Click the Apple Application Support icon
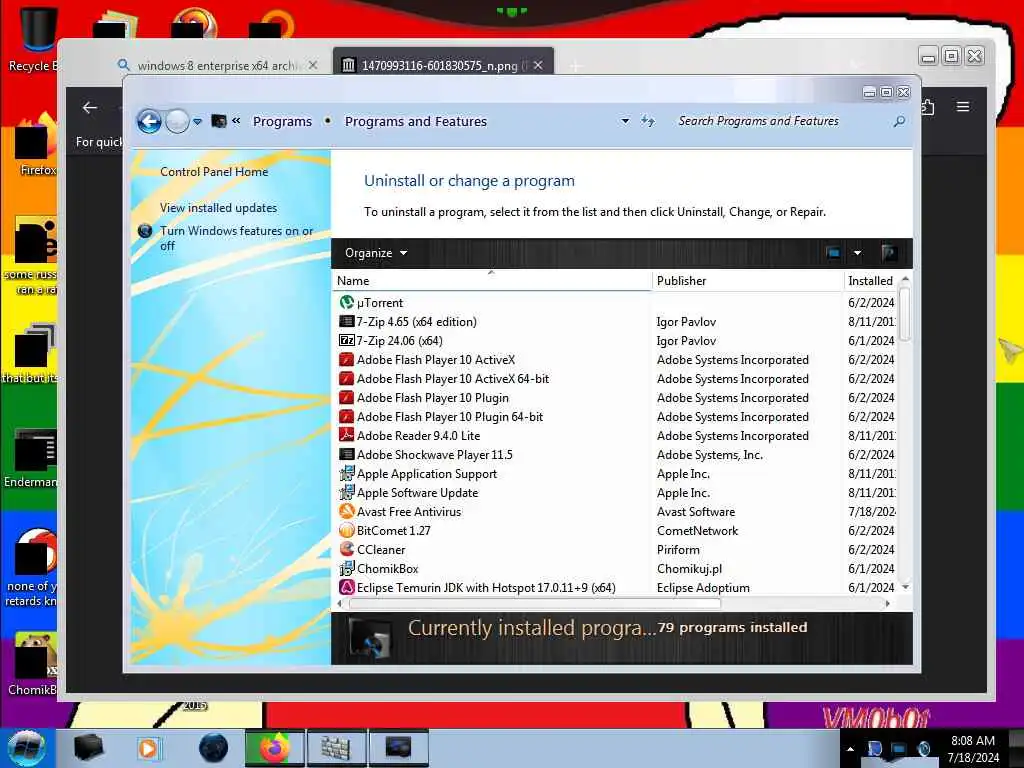1024x768 pixels. tap(347, 473)
